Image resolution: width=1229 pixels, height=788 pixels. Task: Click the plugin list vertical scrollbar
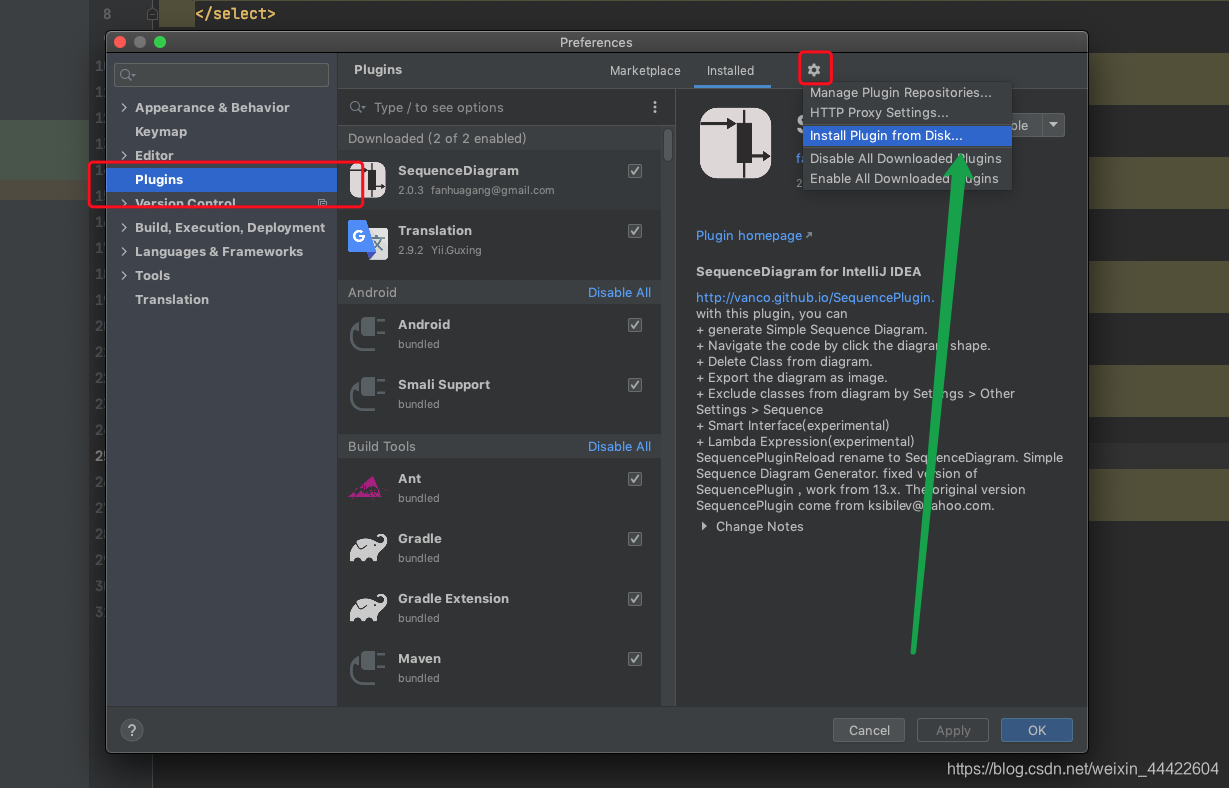(668, 144)
